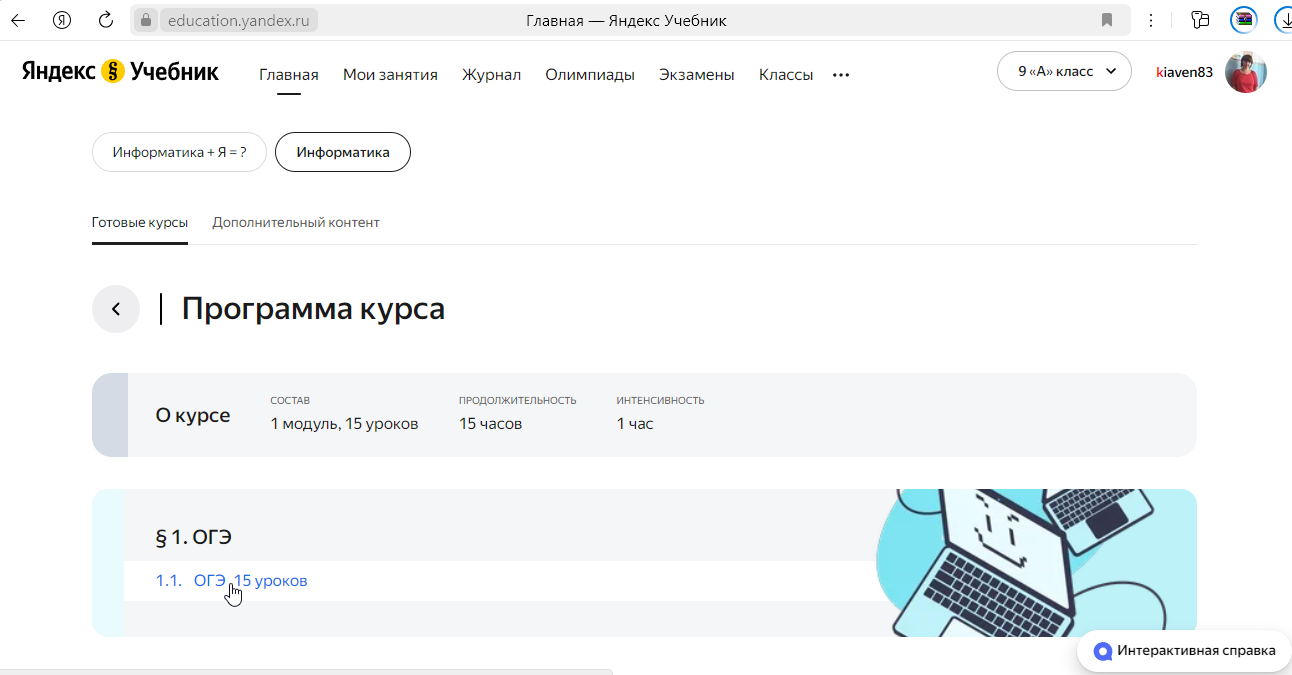Expand the 9 «А» класс dropdown
The image size is (1292, 675).
(x=1064, y=72)
